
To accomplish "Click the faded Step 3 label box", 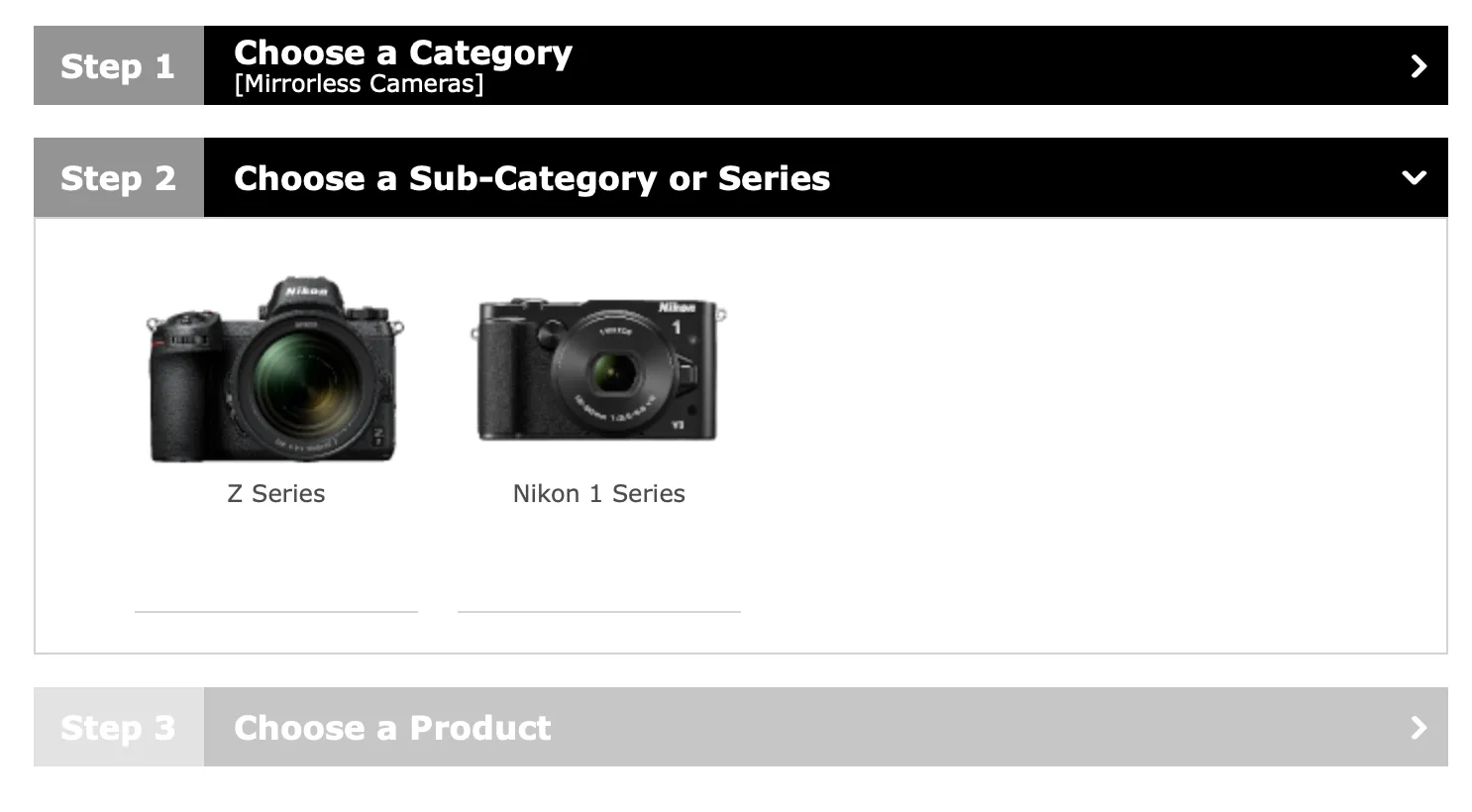I will (x=119, y=727).
